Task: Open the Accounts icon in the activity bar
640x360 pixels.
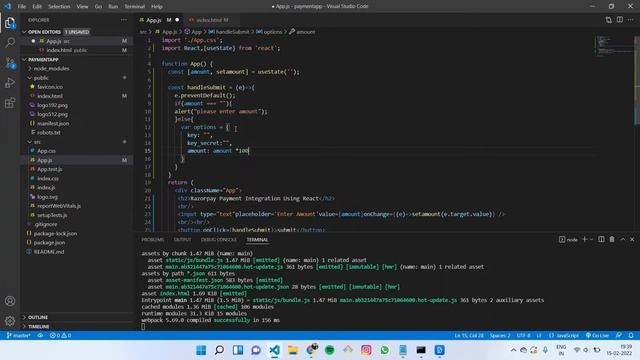Action: click(10, 301)
